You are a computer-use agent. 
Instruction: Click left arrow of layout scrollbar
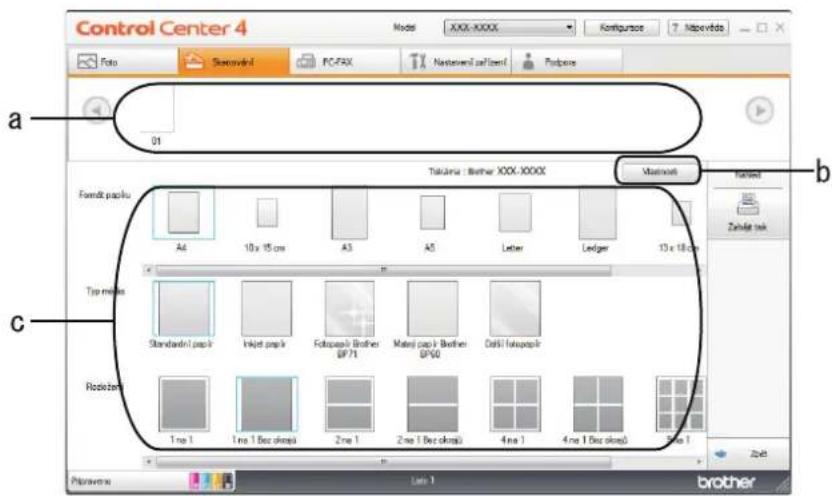coord(149,462)
